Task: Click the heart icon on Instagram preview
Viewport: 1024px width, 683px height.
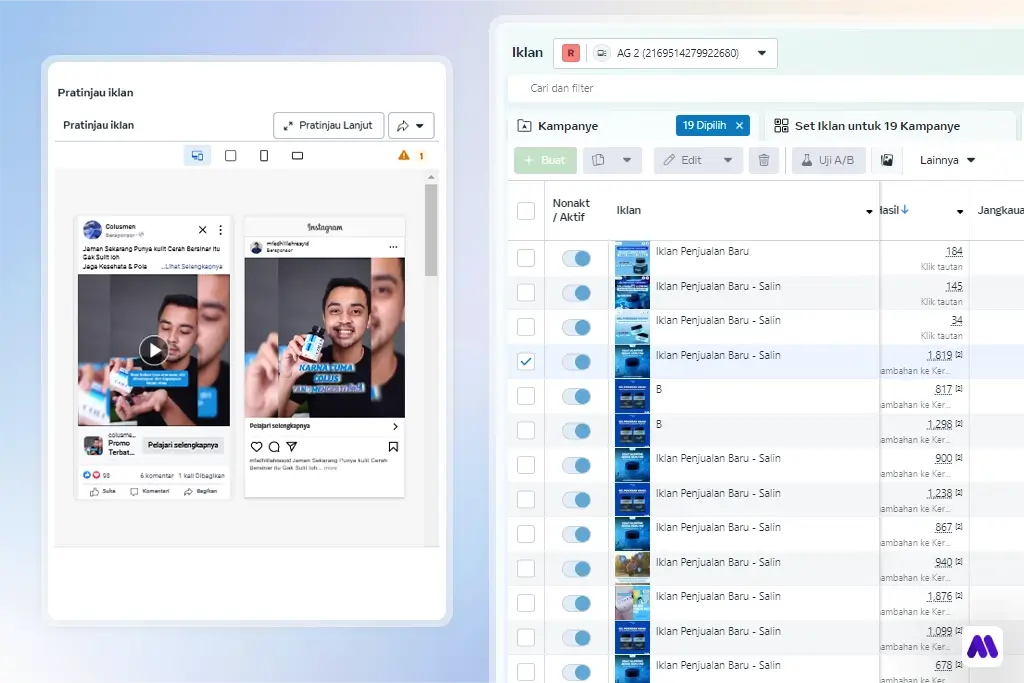Action: (257, 447)
